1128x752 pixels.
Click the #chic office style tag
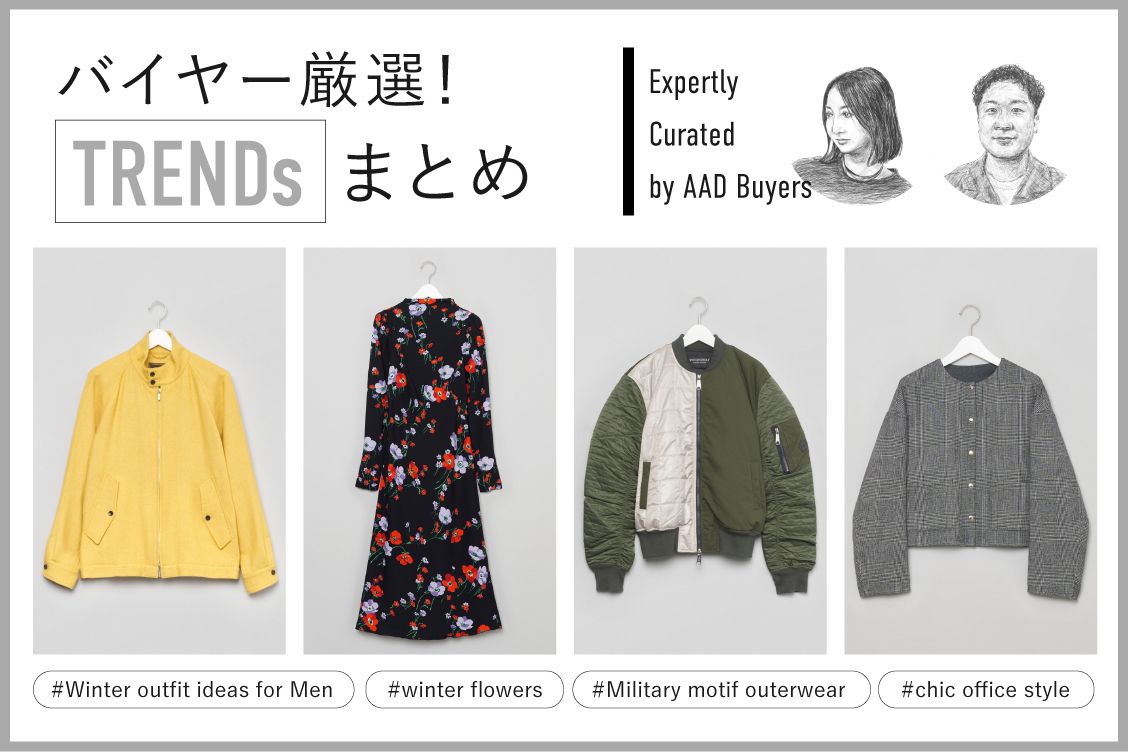986,689
